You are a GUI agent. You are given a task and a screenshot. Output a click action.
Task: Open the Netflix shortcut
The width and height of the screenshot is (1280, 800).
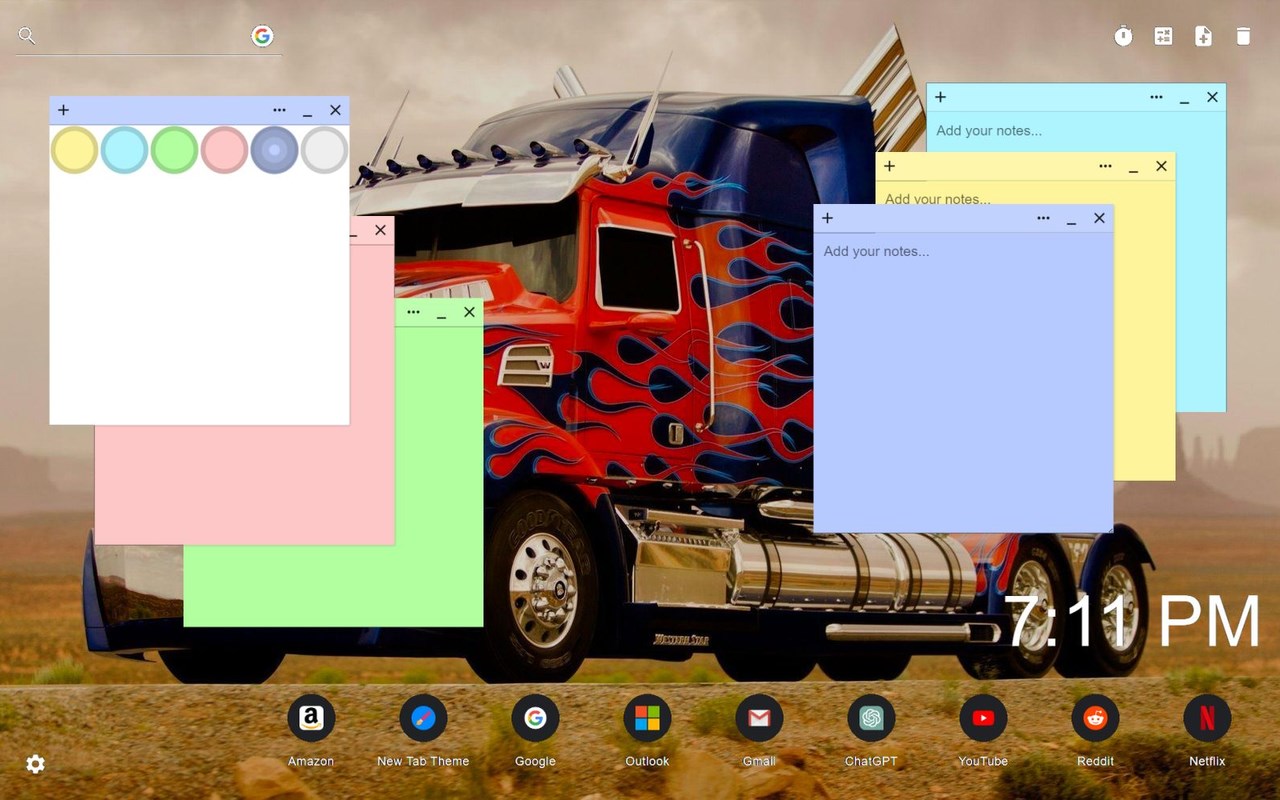(1207, 718)
